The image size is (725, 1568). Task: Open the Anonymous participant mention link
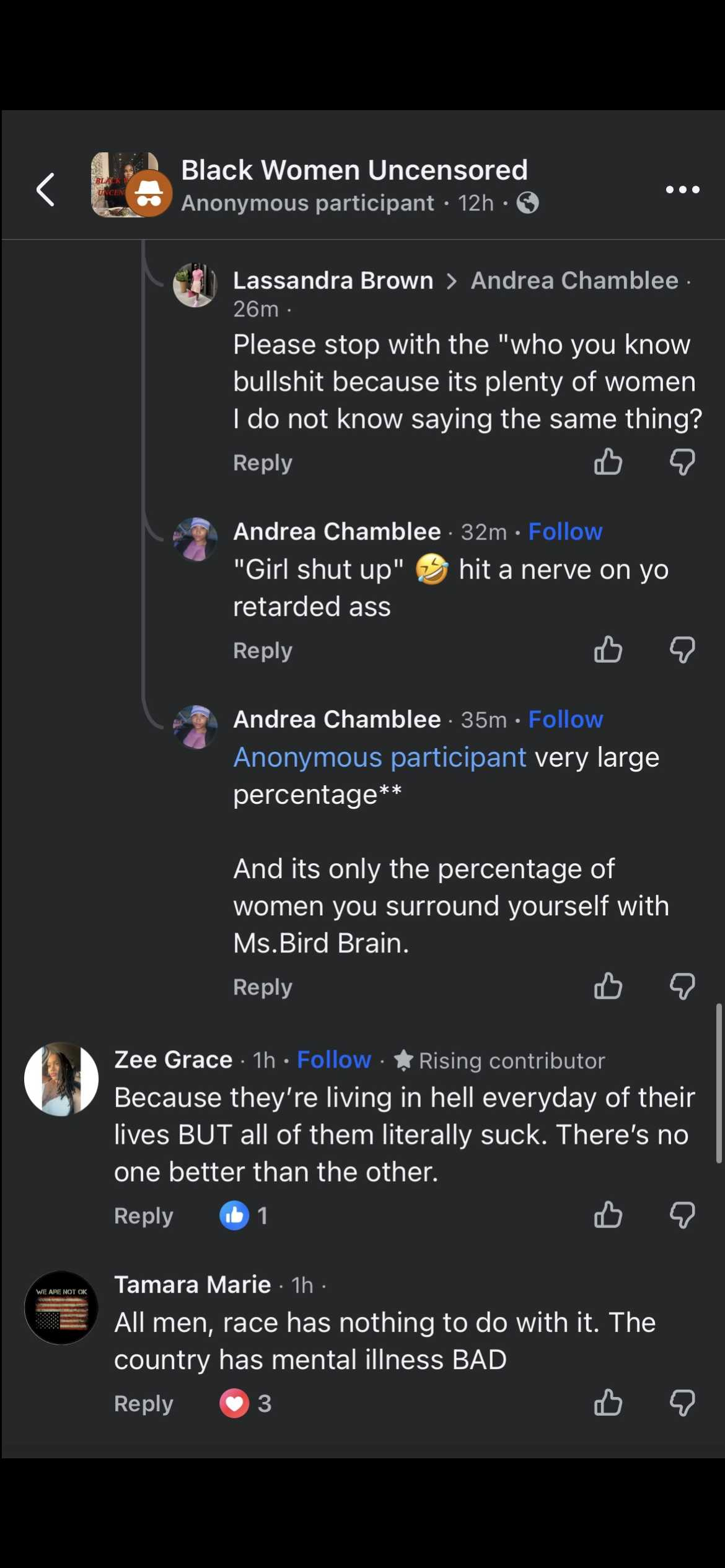click(x=379, y=757)
